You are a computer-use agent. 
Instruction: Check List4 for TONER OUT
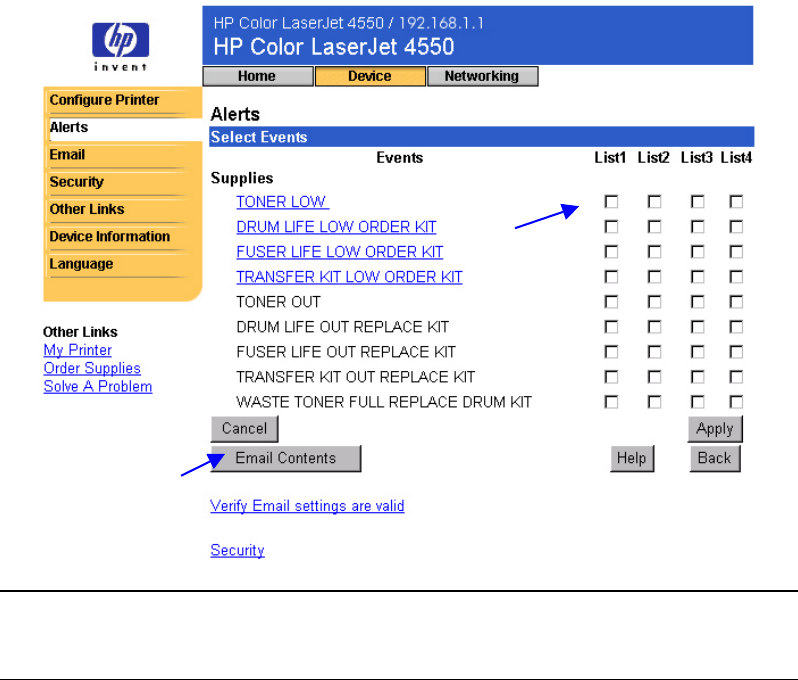736,302
